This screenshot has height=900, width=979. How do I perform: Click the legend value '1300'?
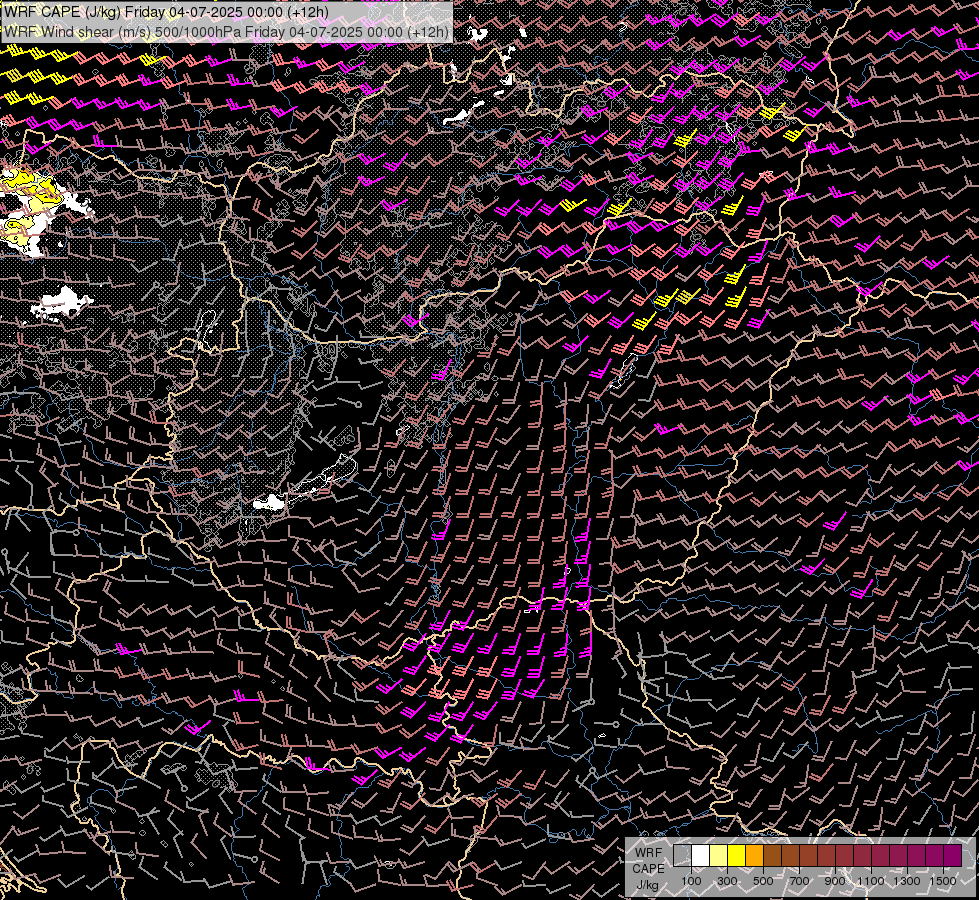tap(907, 881)
